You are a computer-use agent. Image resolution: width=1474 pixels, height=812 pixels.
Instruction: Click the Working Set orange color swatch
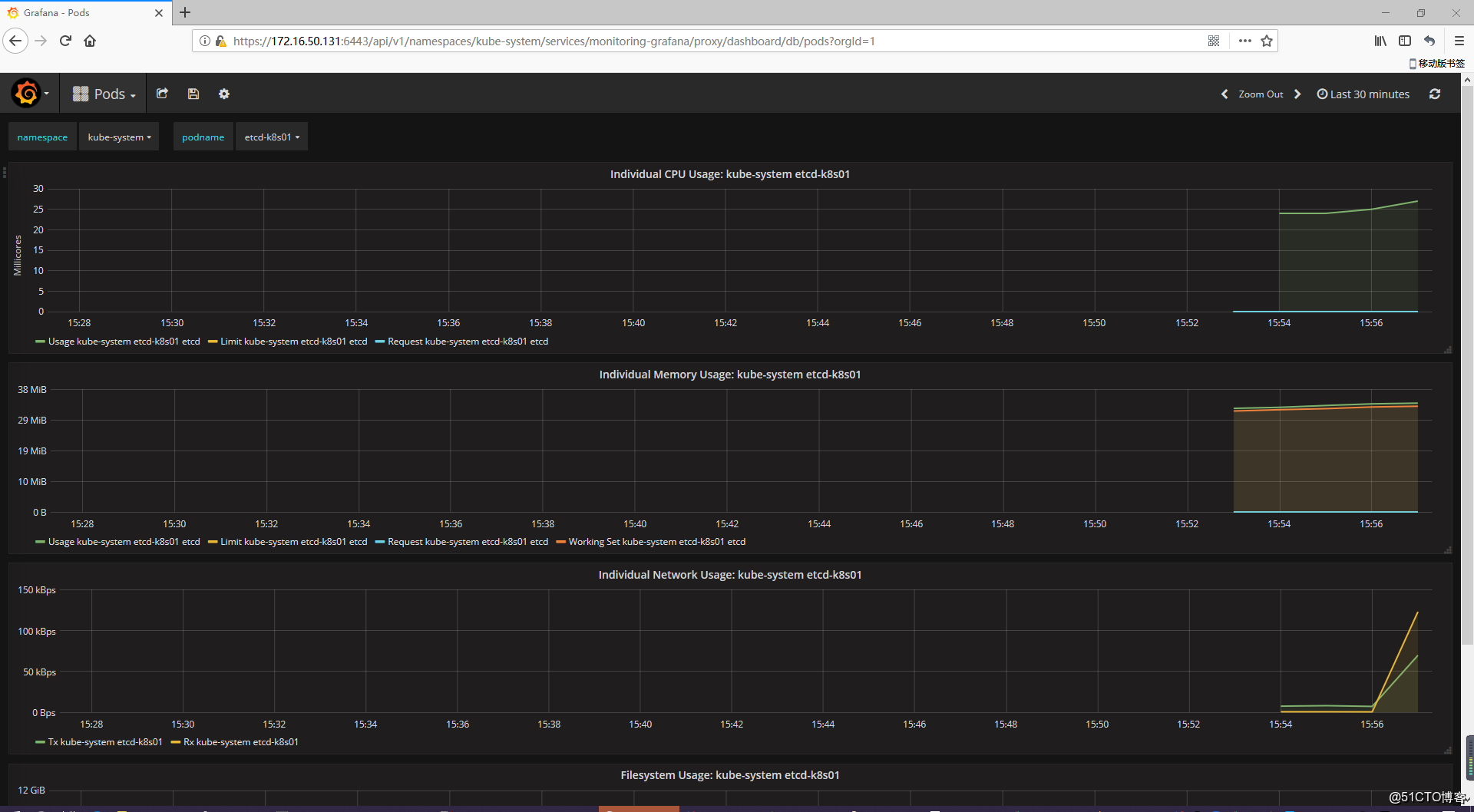560,542
